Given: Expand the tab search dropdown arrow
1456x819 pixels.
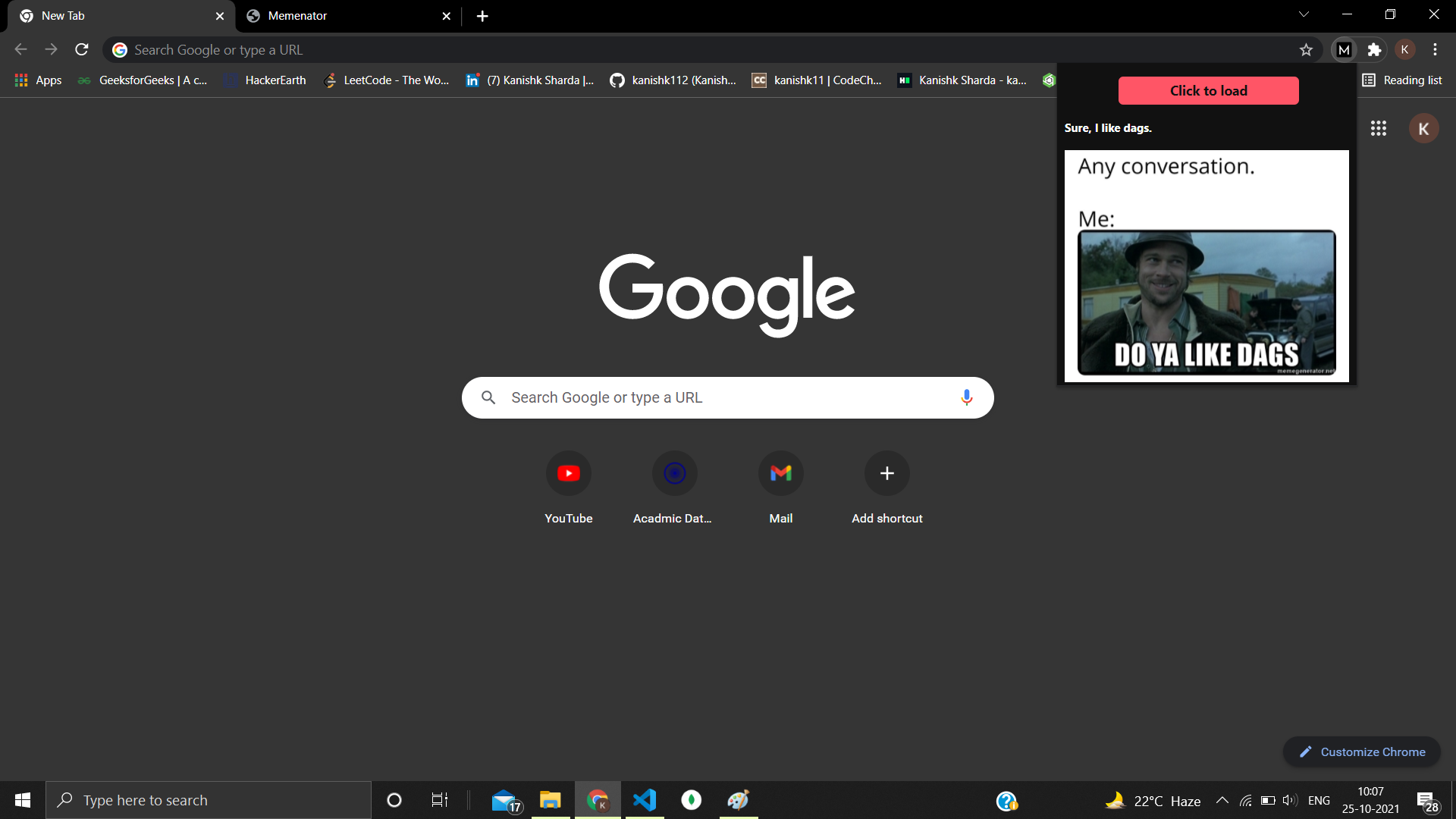Looking at the screenshot, I should (1304, 14).
